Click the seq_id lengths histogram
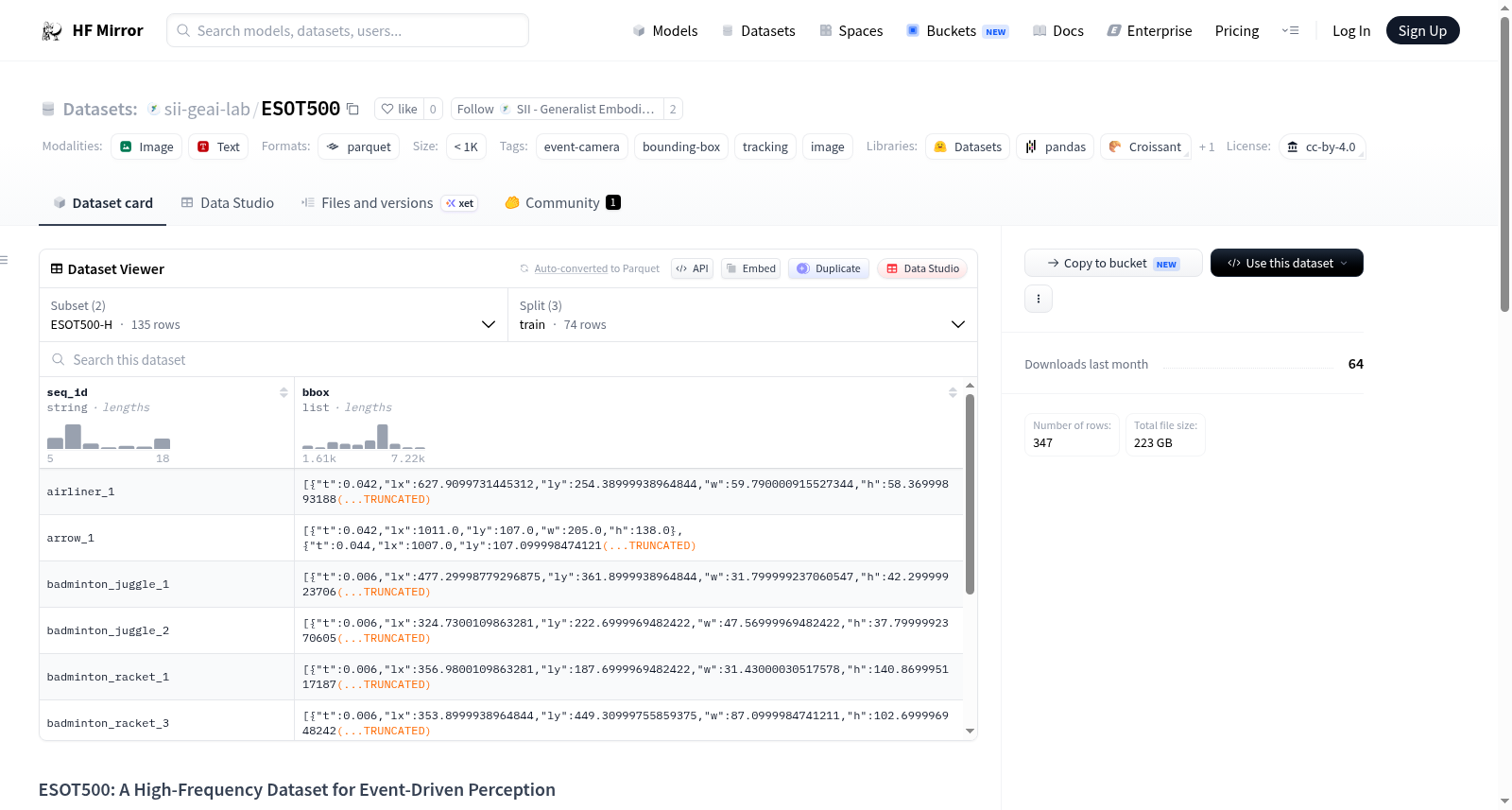Screen dimensions: 1512x810 (x=109, y=437)
